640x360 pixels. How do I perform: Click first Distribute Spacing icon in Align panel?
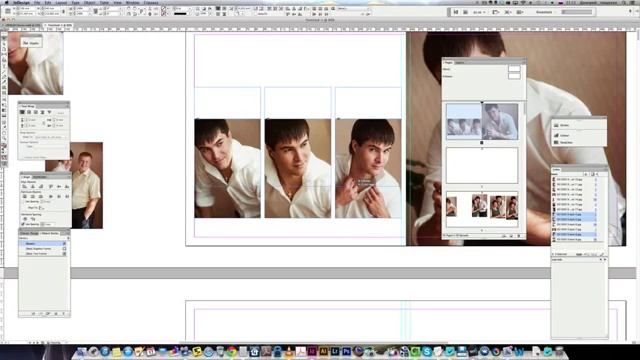[x=25, y=219]
